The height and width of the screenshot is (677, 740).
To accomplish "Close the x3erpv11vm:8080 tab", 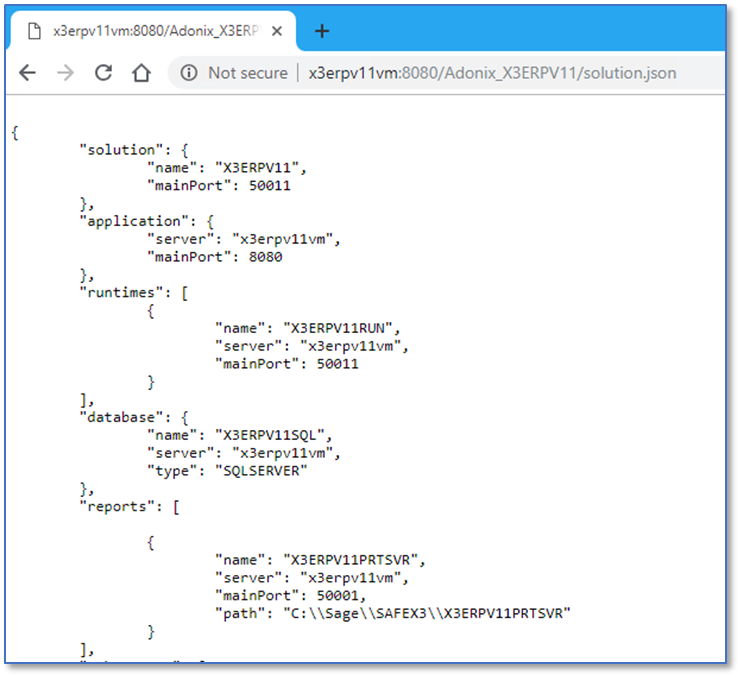I will (277, 31).
